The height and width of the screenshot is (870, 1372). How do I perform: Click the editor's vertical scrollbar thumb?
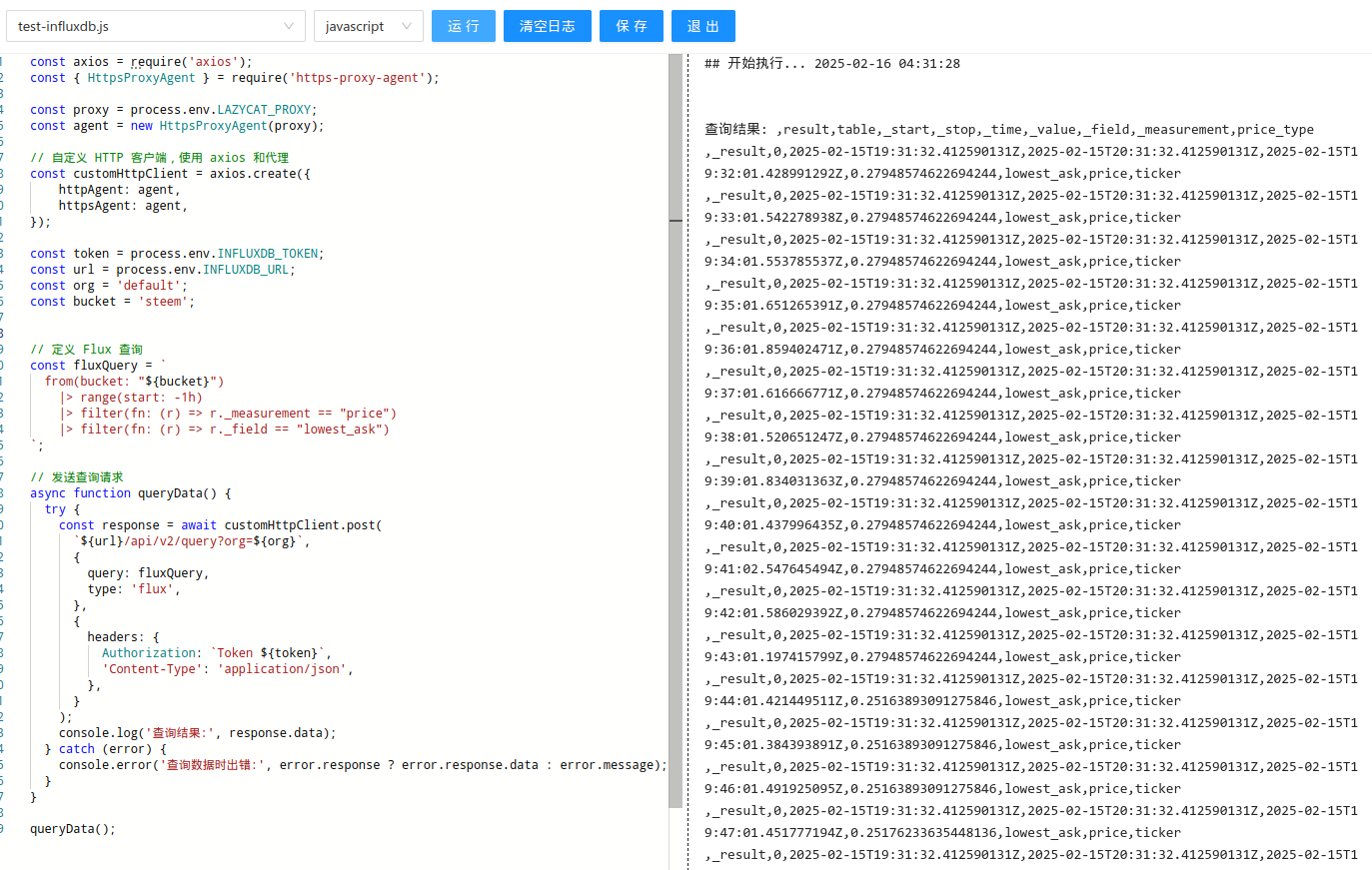[676, 430]
